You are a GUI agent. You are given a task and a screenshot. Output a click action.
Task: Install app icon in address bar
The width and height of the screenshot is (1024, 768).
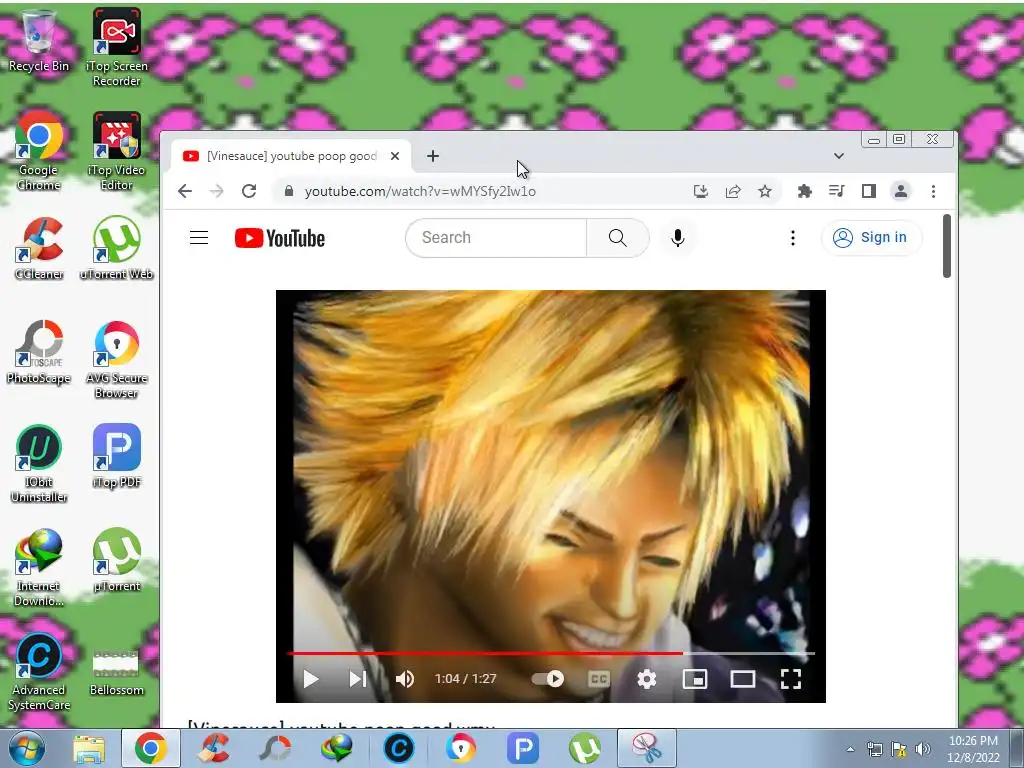click(x=701, y=191)
